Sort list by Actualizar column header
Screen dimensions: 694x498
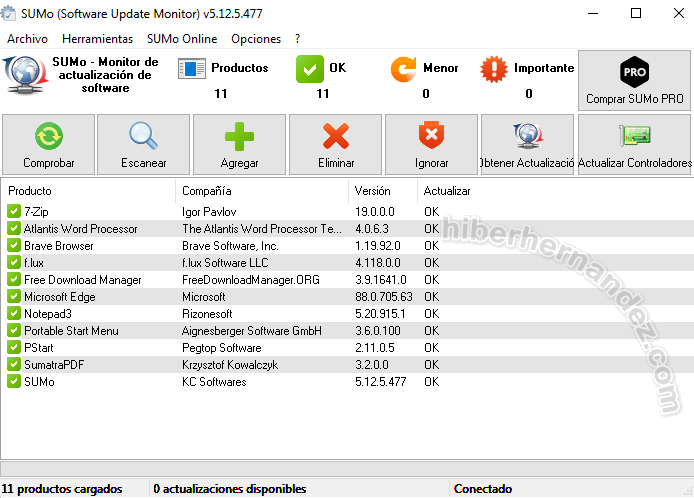[x=447, y=191]
